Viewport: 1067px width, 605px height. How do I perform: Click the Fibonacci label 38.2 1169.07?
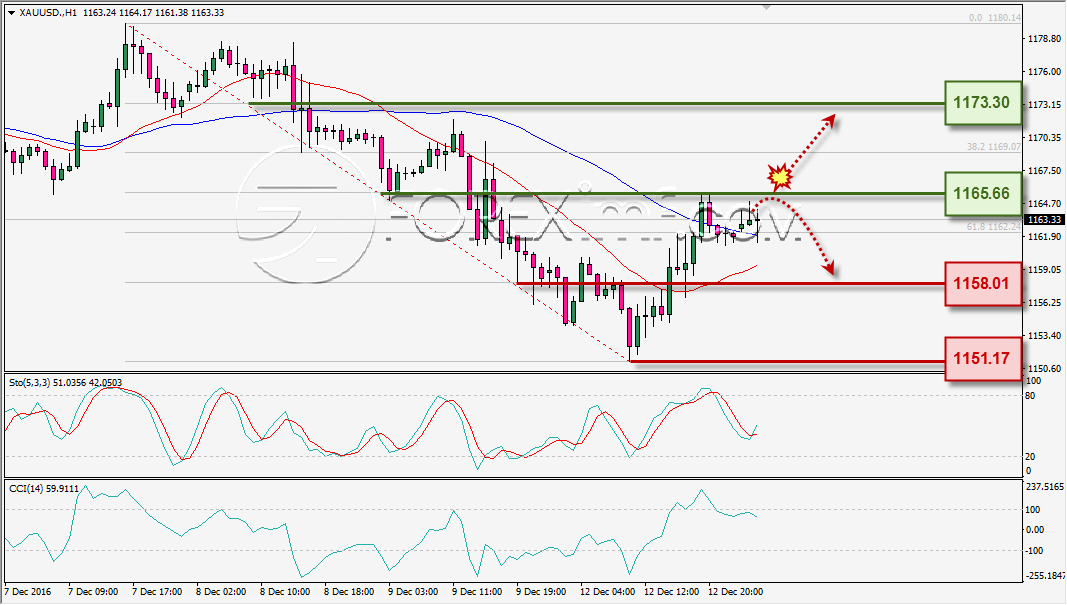(994, 146)
